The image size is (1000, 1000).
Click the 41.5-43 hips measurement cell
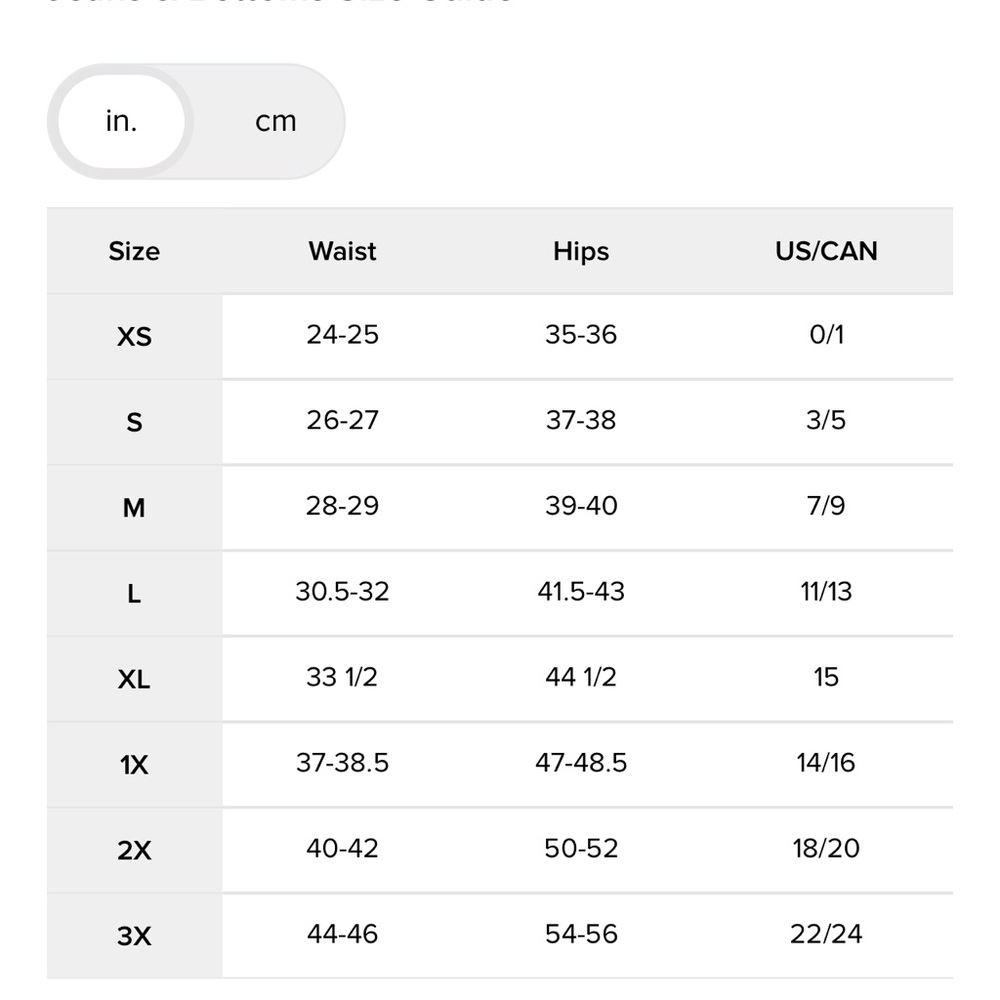coord(581,592)
